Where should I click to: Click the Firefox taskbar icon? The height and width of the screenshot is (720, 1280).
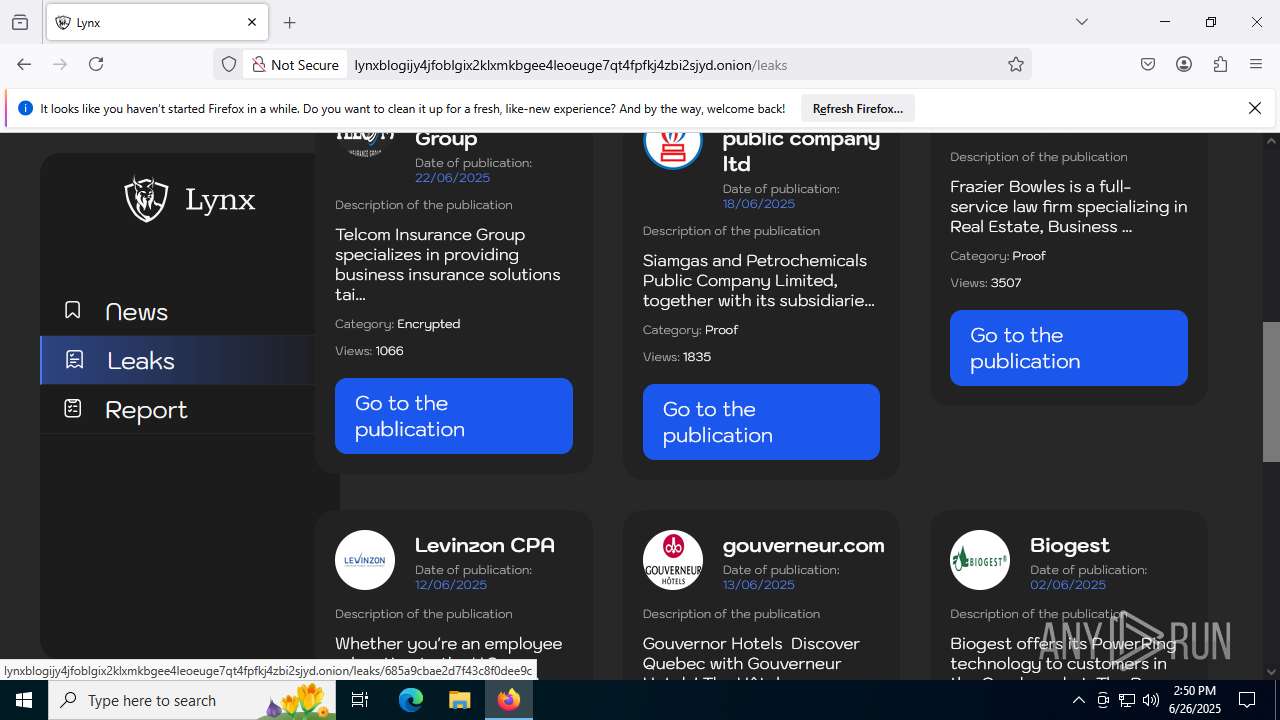click(x=509, y=700)
